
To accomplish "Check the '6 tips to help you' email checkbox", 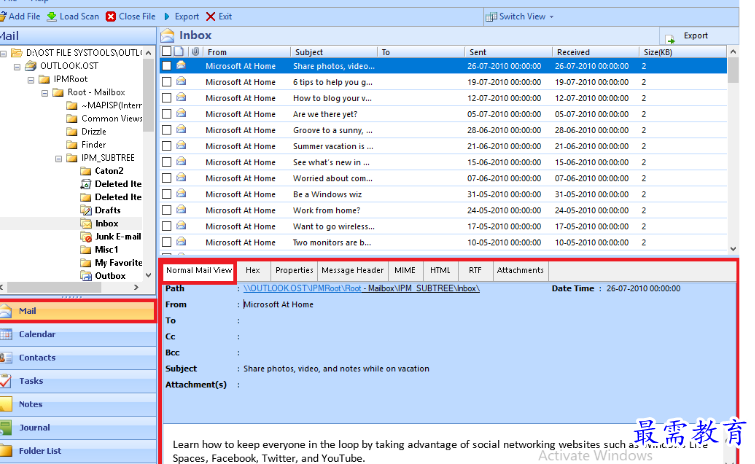I will [x=167, y=82].
